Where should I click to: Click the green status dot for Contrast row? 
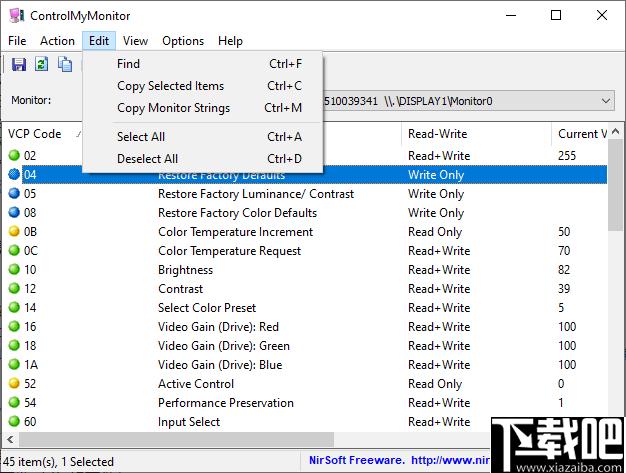coord(14,288)
